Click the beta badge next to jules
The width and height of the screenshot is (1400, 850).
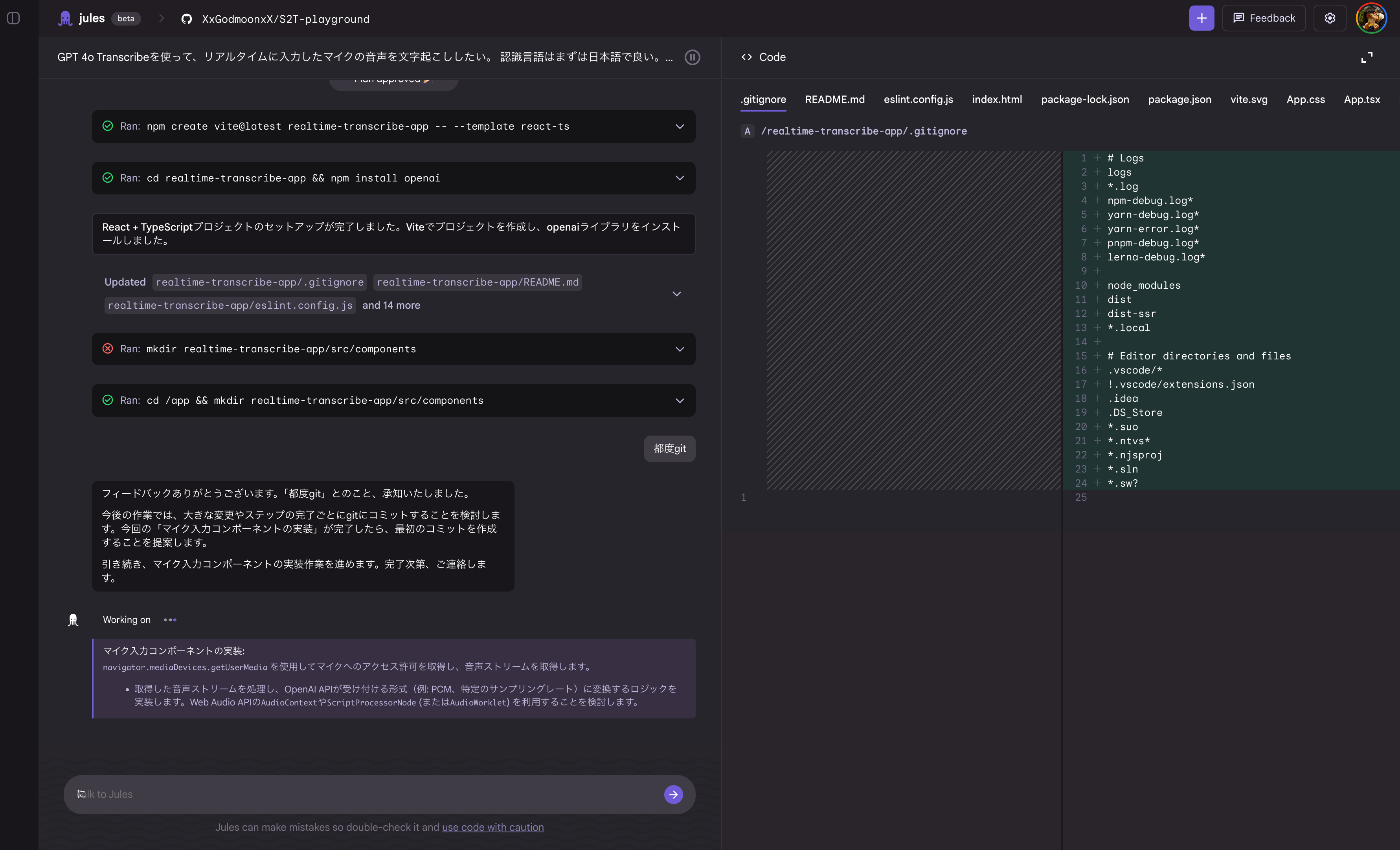pyautogui.click(x=126, y=18)
